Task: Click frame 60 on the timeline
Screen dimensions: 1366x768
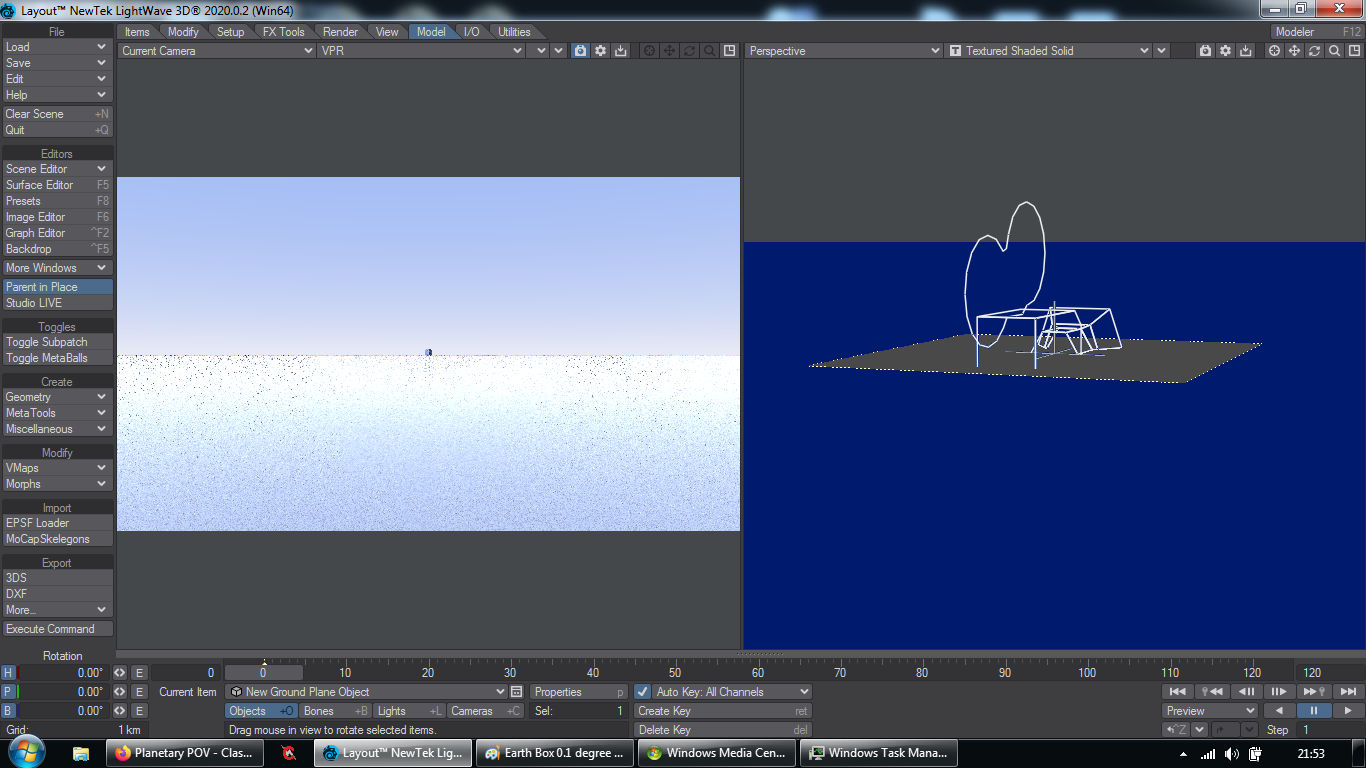Action: 758,673
